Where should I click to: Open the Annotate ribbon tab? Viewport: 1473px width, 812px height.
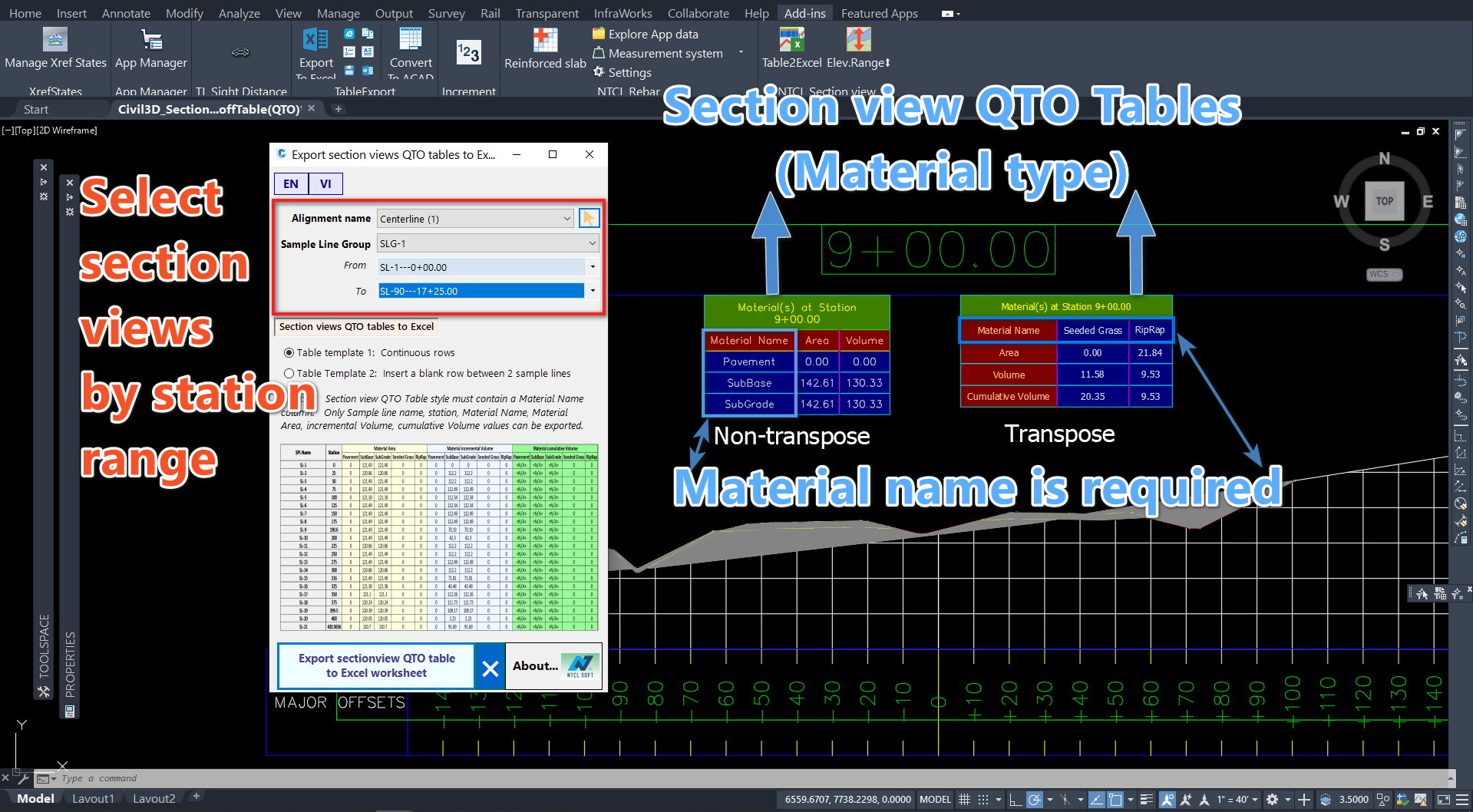tap(126, 13)
